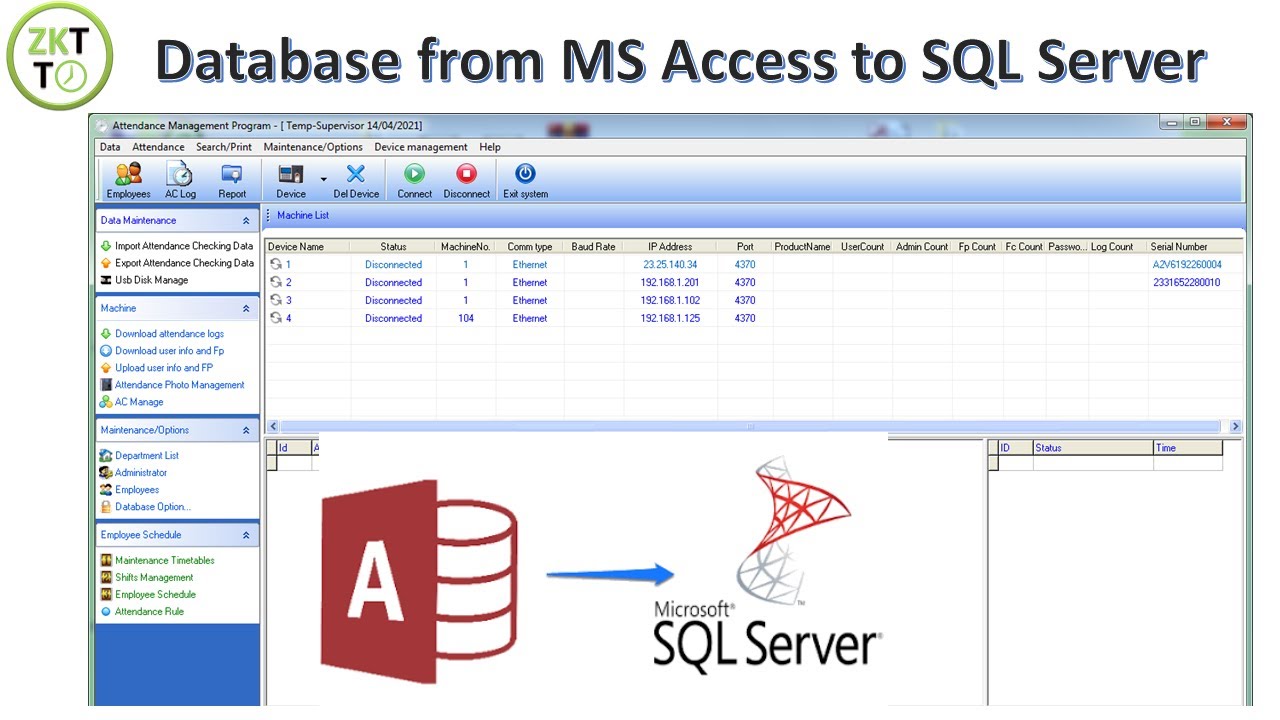
Task: Open the Help menu
Action: tap(490, 147)
